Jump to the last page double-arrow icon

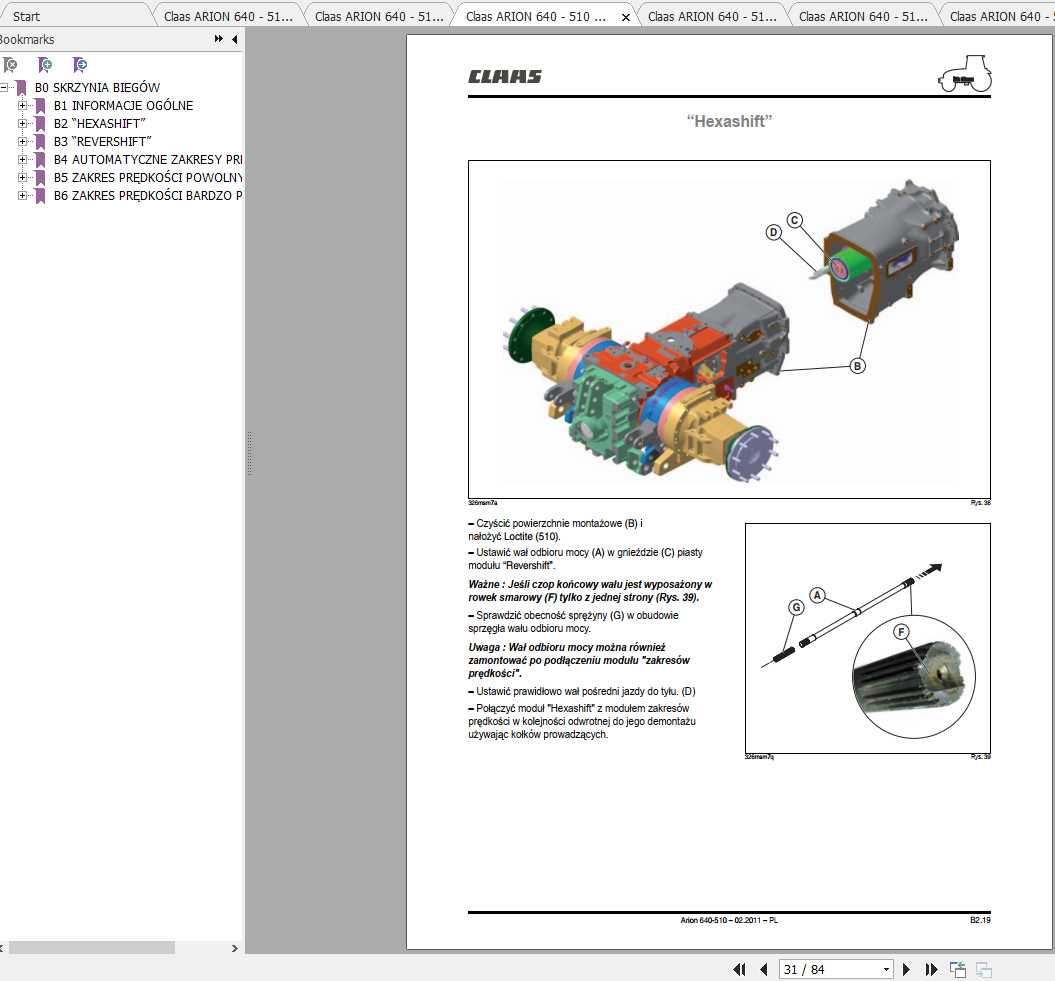coord(930,968)
